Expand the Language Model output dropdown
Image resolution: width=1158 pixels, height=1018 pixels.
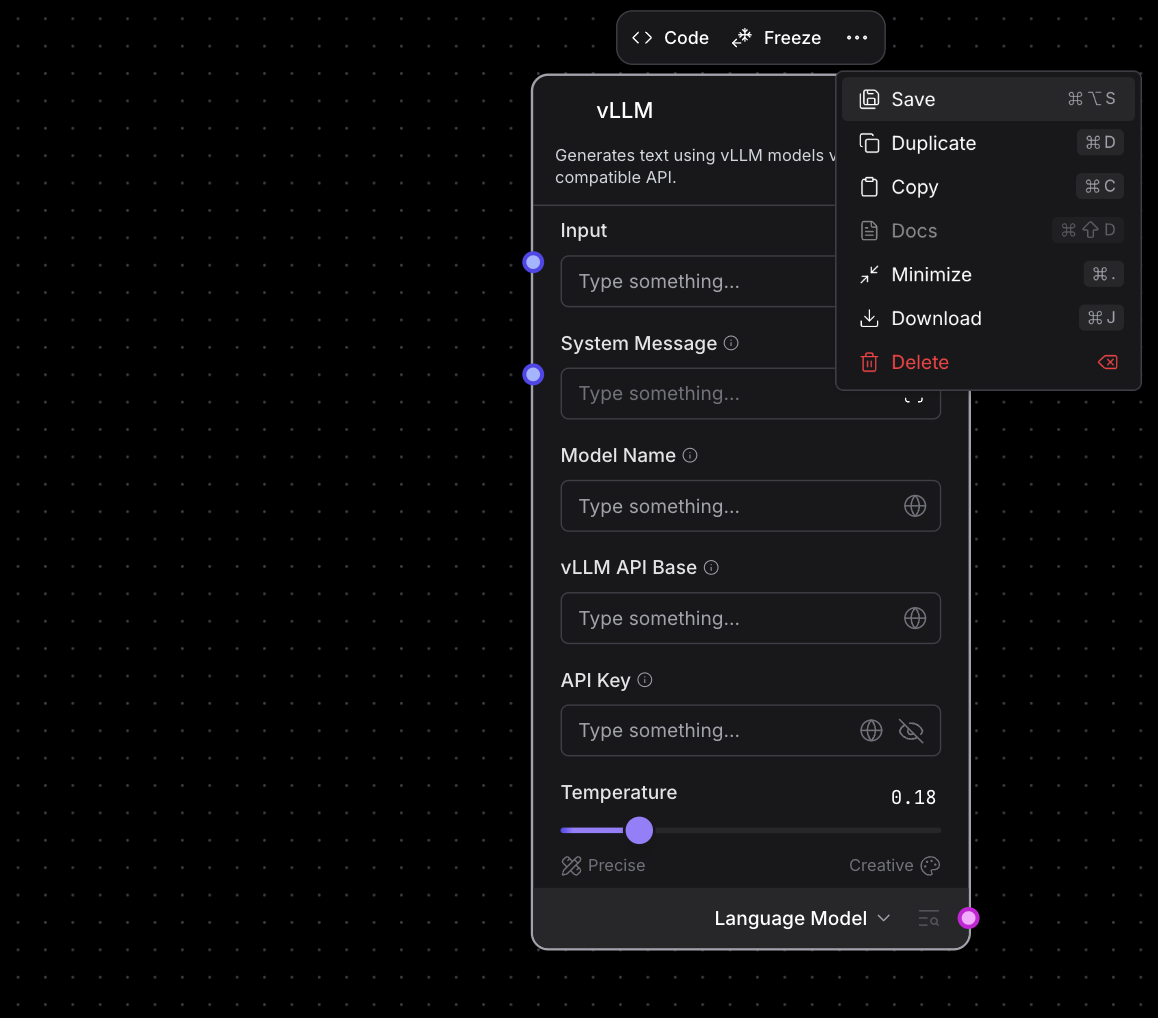(x=802, y=918)
